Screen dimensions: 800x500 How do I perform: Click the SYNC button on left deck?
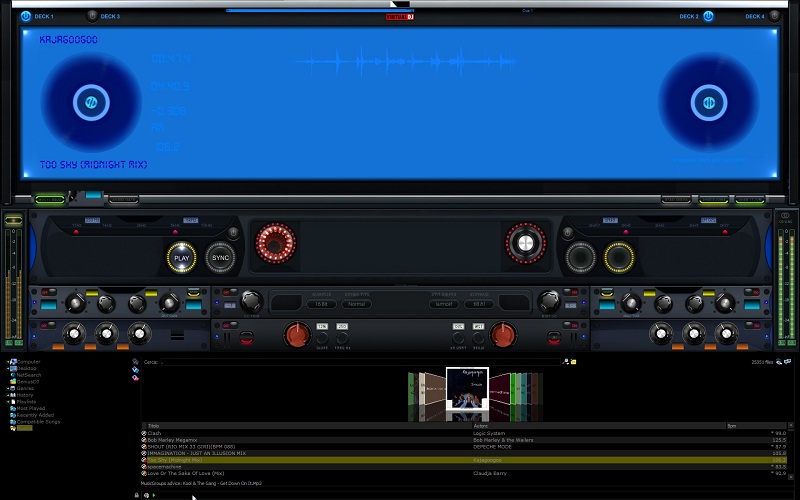coord(220,258)
